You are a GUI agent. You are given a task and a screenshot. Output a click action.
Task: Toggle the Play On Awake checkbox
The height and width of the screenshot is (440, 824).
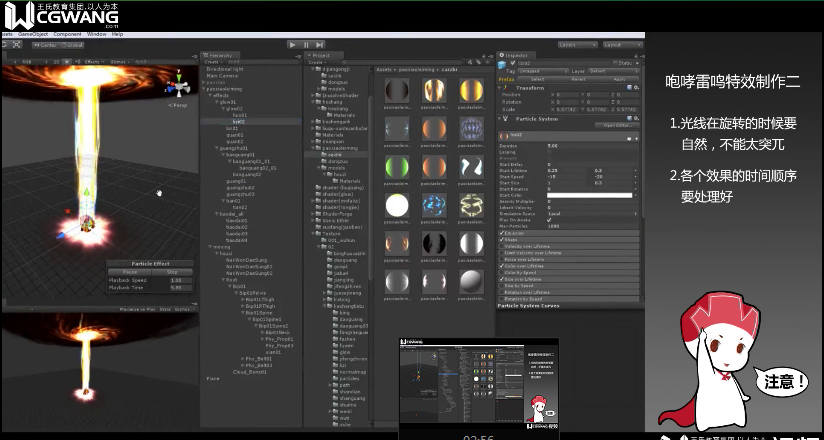tap(550, 220)
